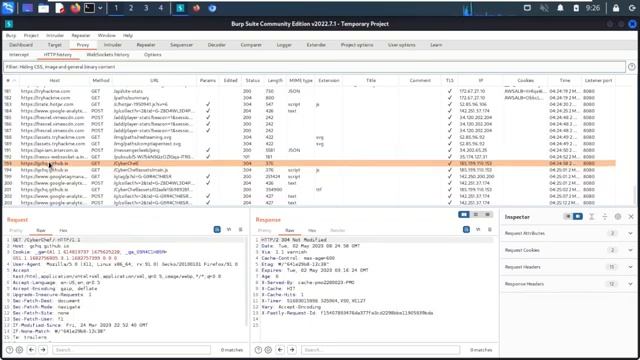The image size is (640, 360).
Task: Open the Project options tab
Action: pos(357,45)
